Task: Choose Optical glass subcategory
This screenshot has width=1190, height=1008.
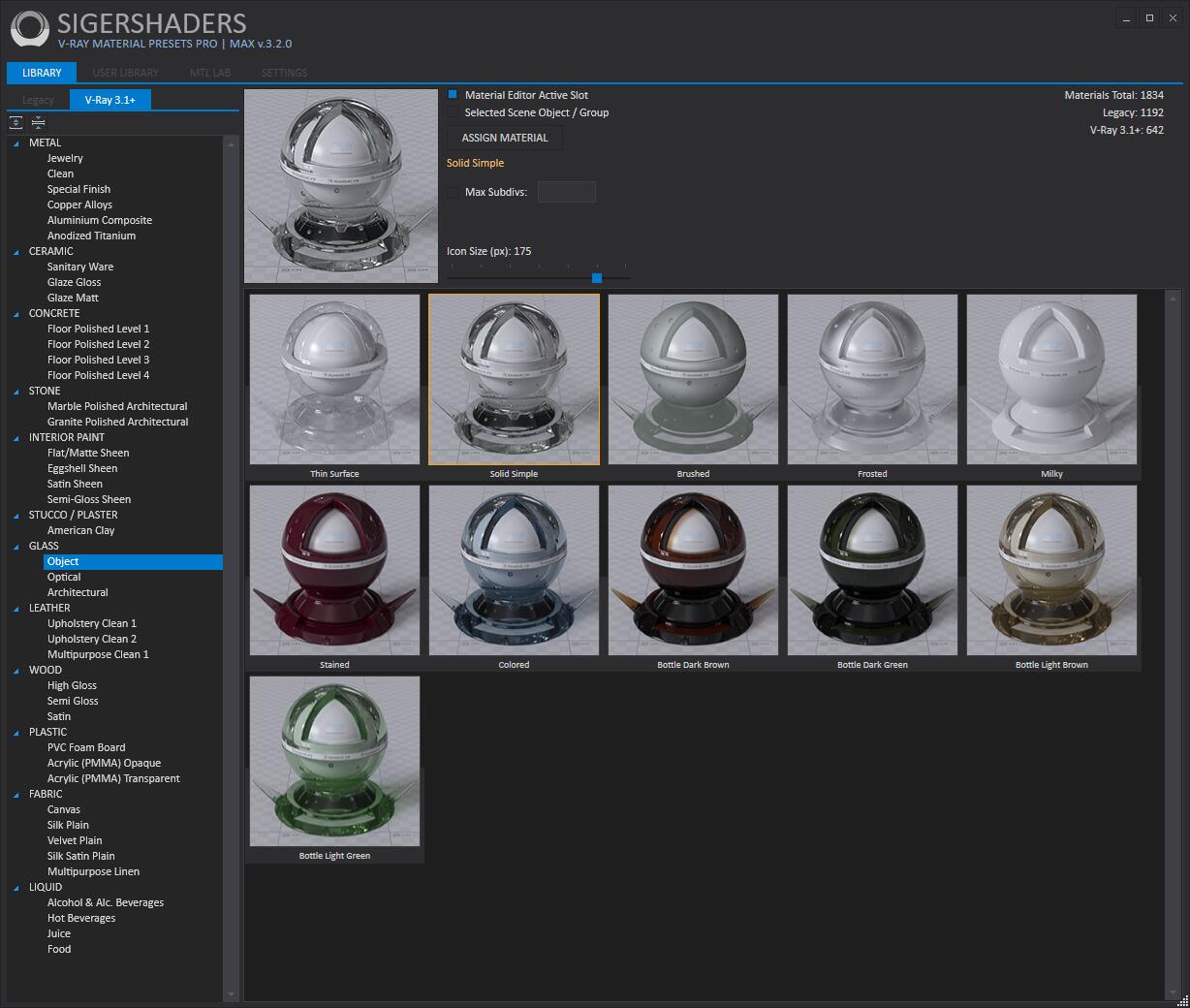Action: click(64, 578)
